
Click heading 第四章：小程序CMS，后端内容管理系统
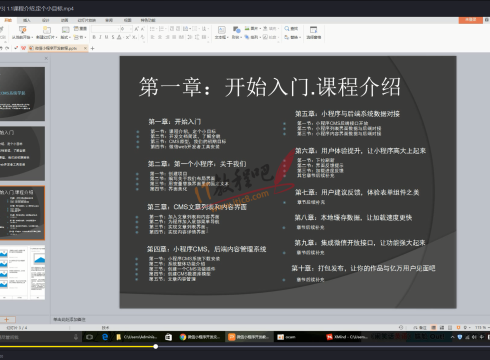207,249
